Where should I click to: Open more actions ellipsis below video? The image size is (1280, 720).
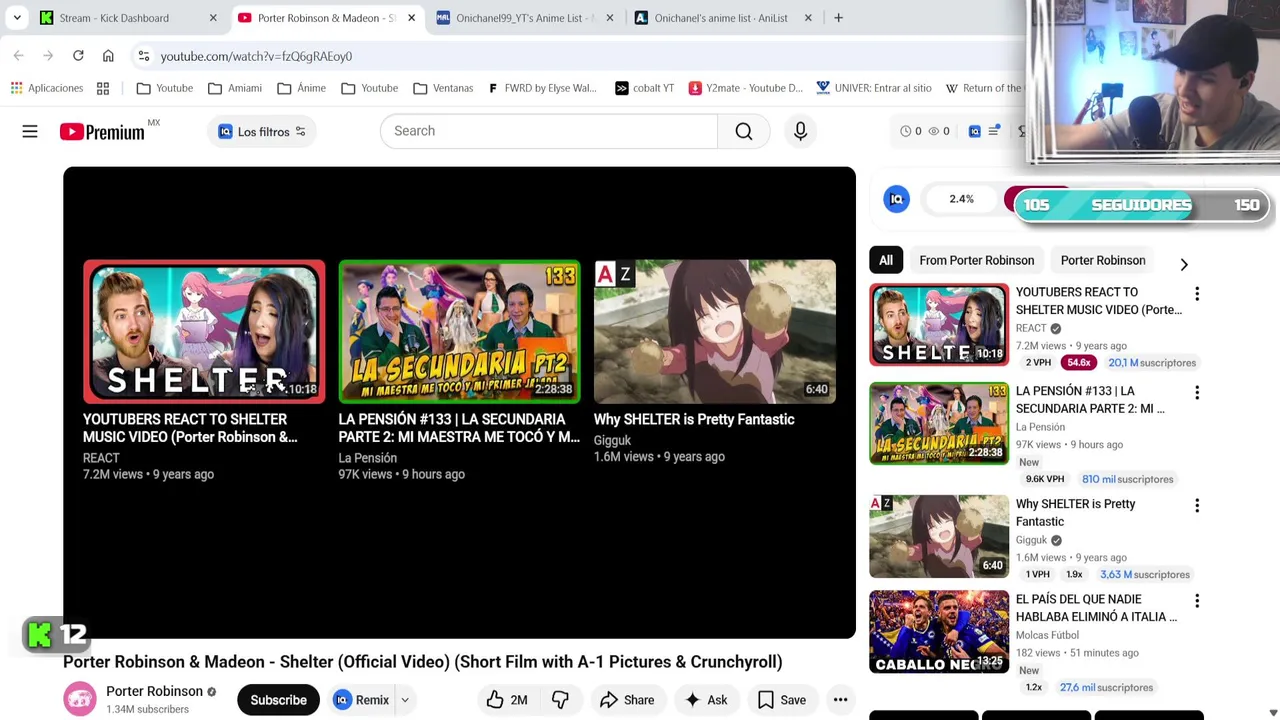[x=840, y=700]
